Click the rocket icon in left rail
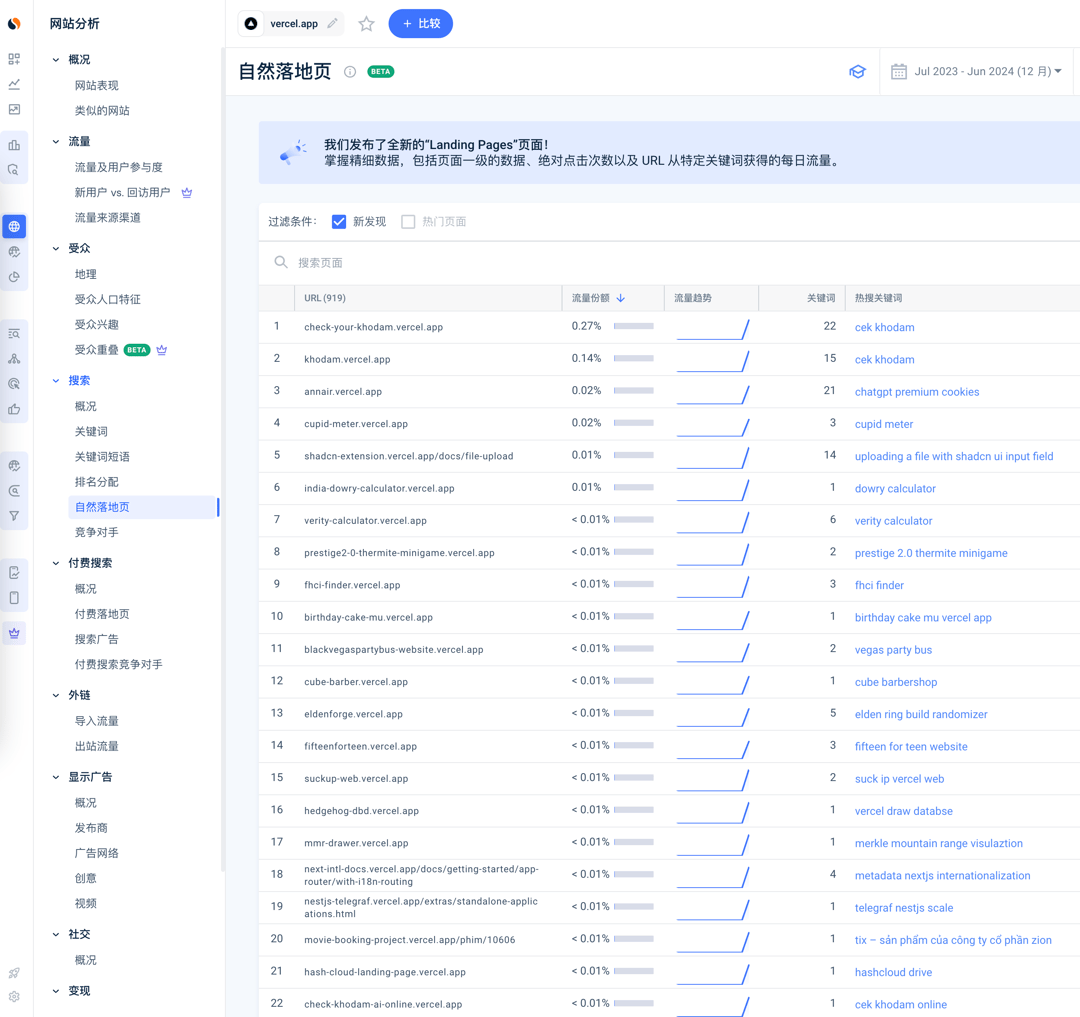This screenshot has height=1017, width=1080. 14,972
